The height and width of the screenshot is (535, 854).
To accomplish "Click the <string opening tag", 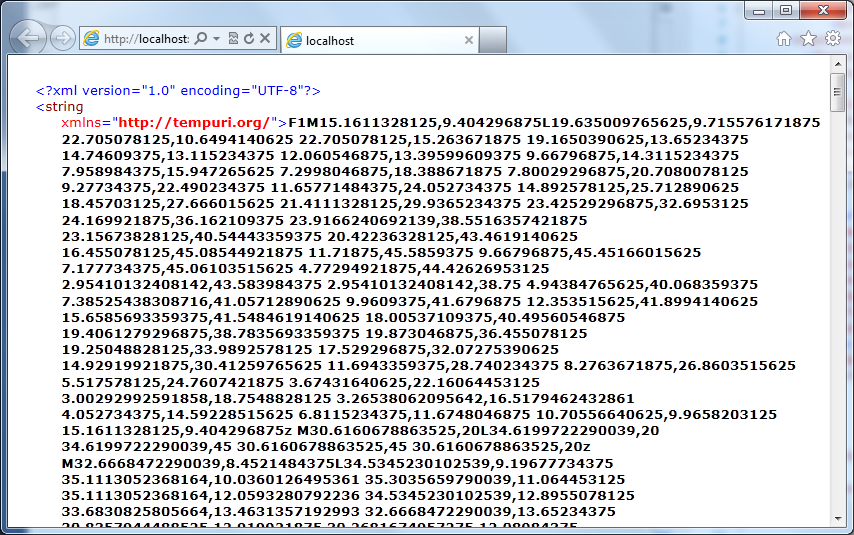I will click(59, 107).
